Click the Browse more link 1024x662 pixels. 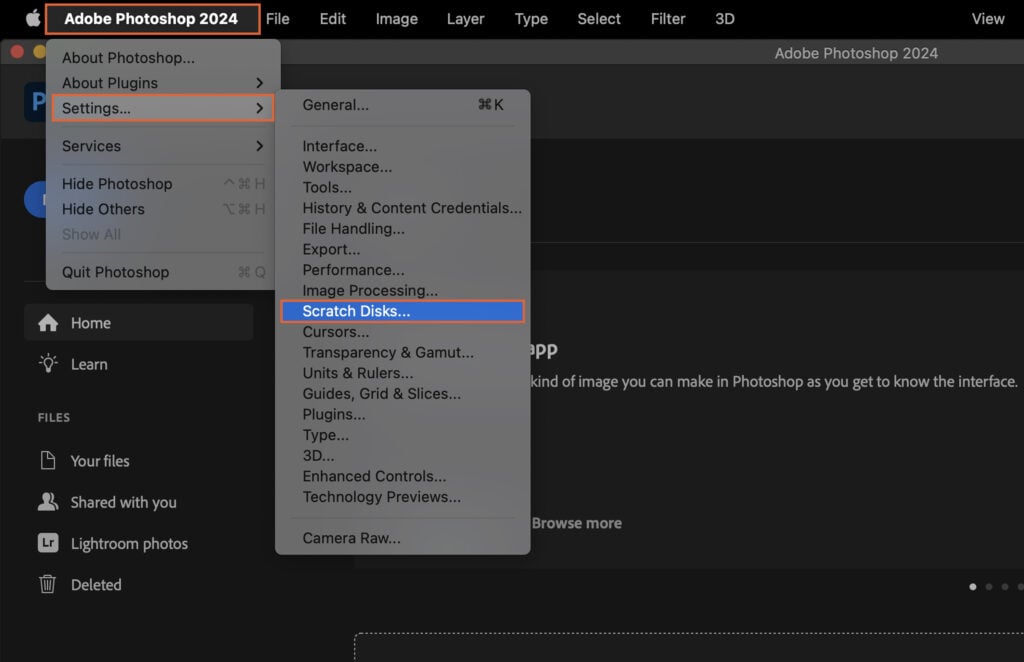click(579, 523)
